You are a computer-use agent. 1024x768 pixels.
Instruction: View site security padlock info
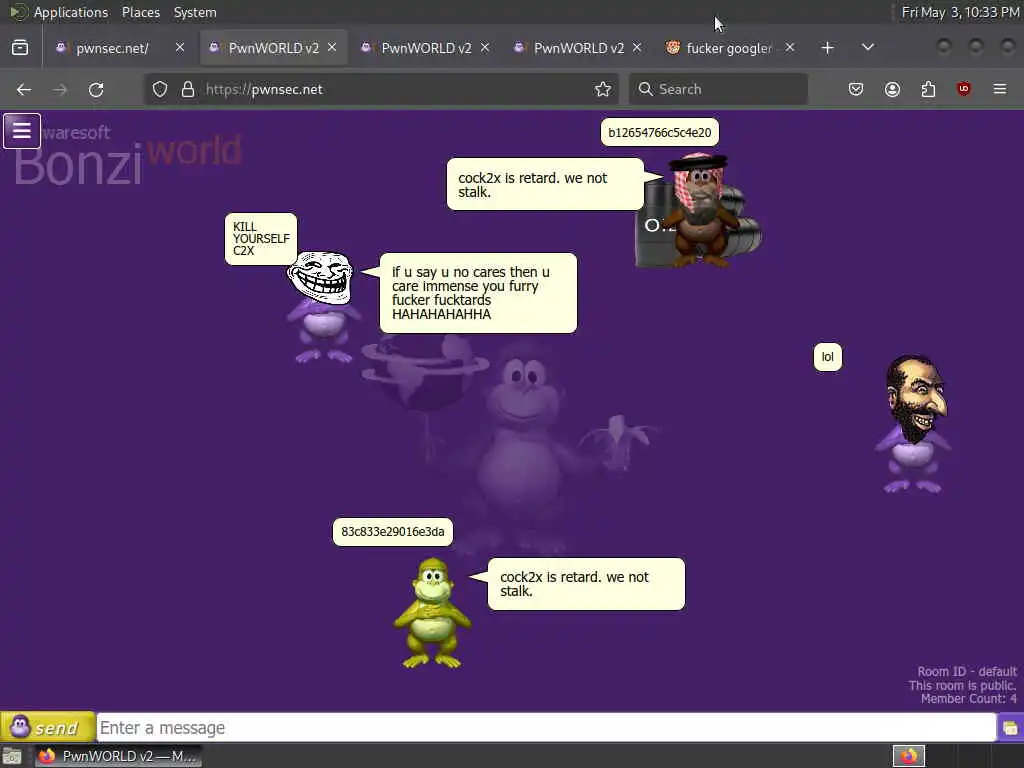coord(188,89)
